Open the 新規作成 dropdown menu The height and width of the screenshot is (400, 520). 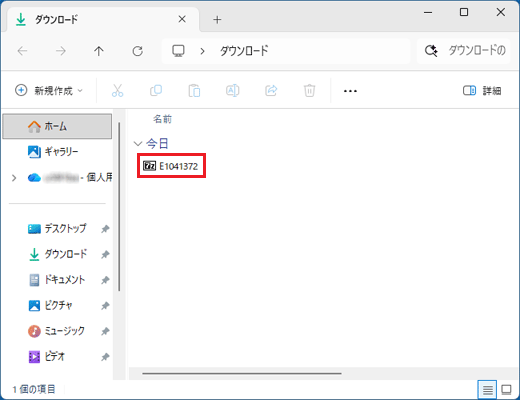click(49, 90)
